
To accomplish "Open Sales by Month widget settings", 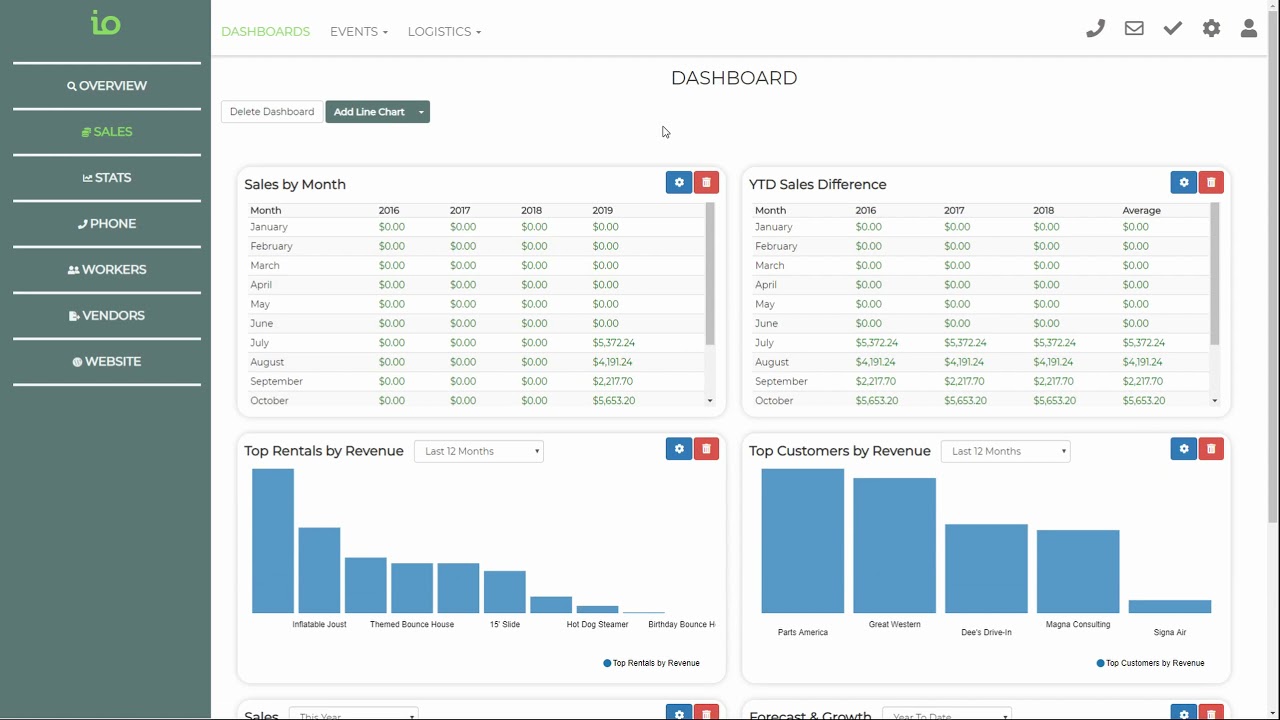I will pyautogui.click(x=679, y=182).
